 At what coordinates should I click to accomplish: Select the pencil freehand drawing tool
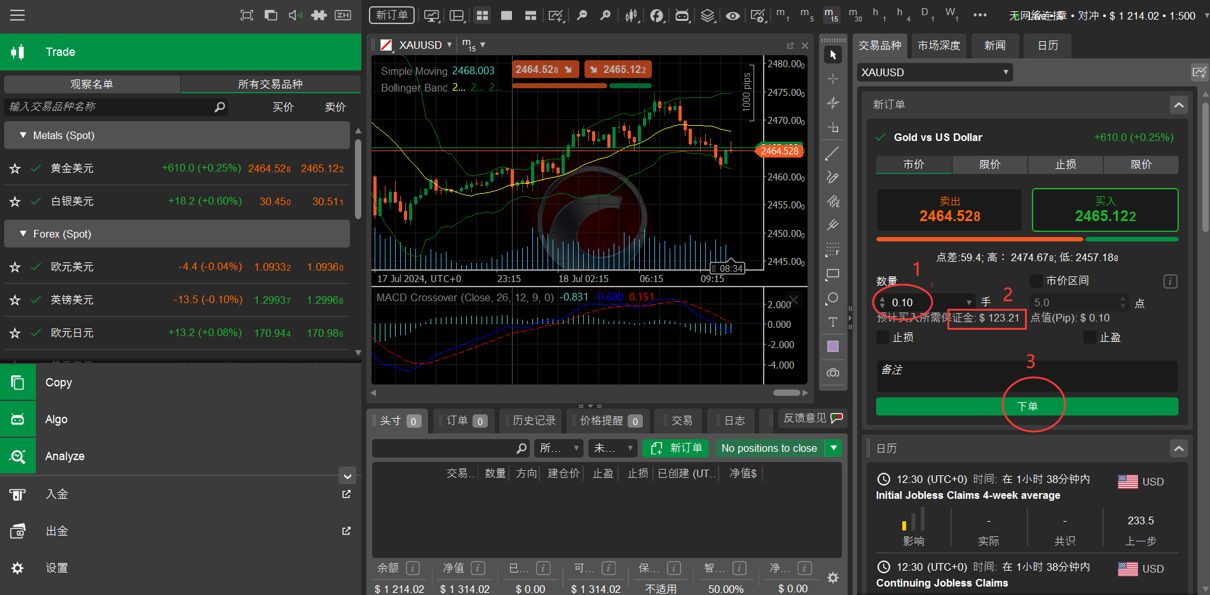[x=833, y=177]
